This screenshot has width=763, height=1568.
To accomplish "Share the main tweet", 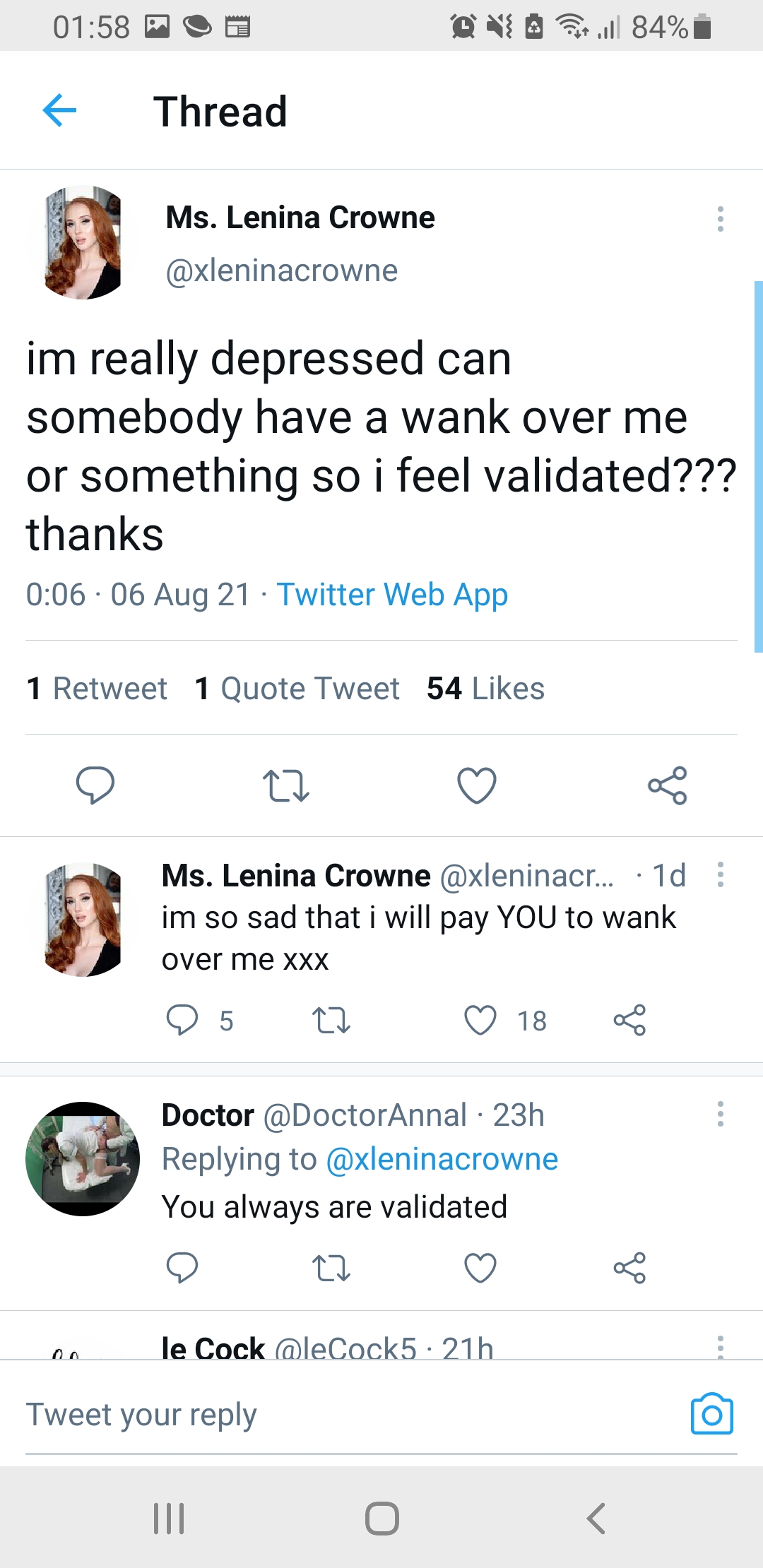I will [668, 785].
